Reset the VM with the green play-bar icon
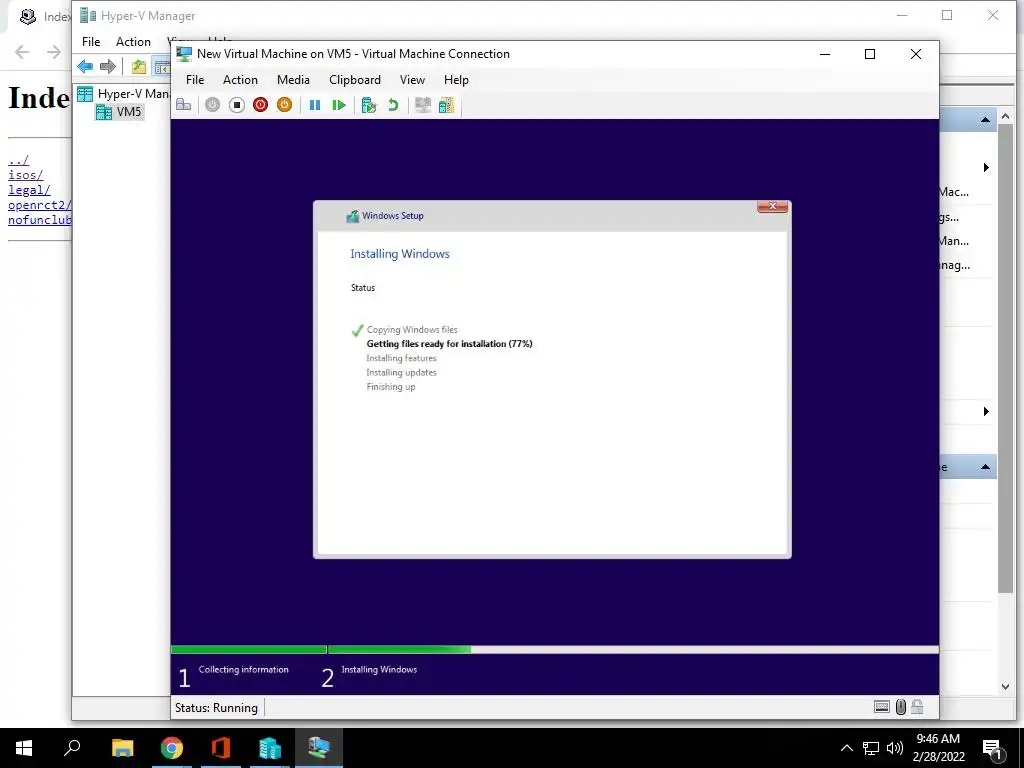Viewport: 1024px width, 768px height. tap(339, 105)
